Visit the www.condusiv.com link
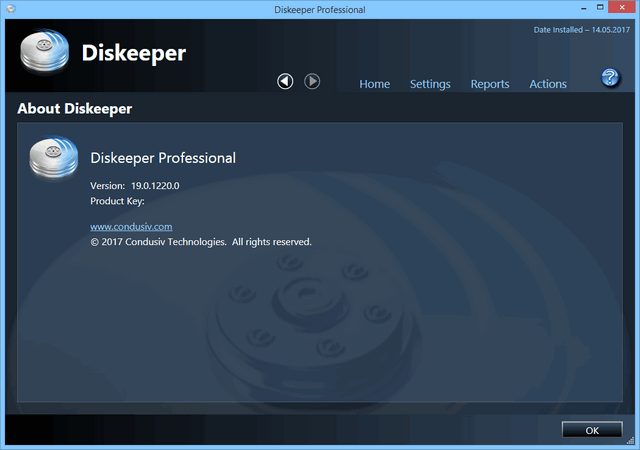This screenshot has width=640, height=450. [x=131, y=227]
